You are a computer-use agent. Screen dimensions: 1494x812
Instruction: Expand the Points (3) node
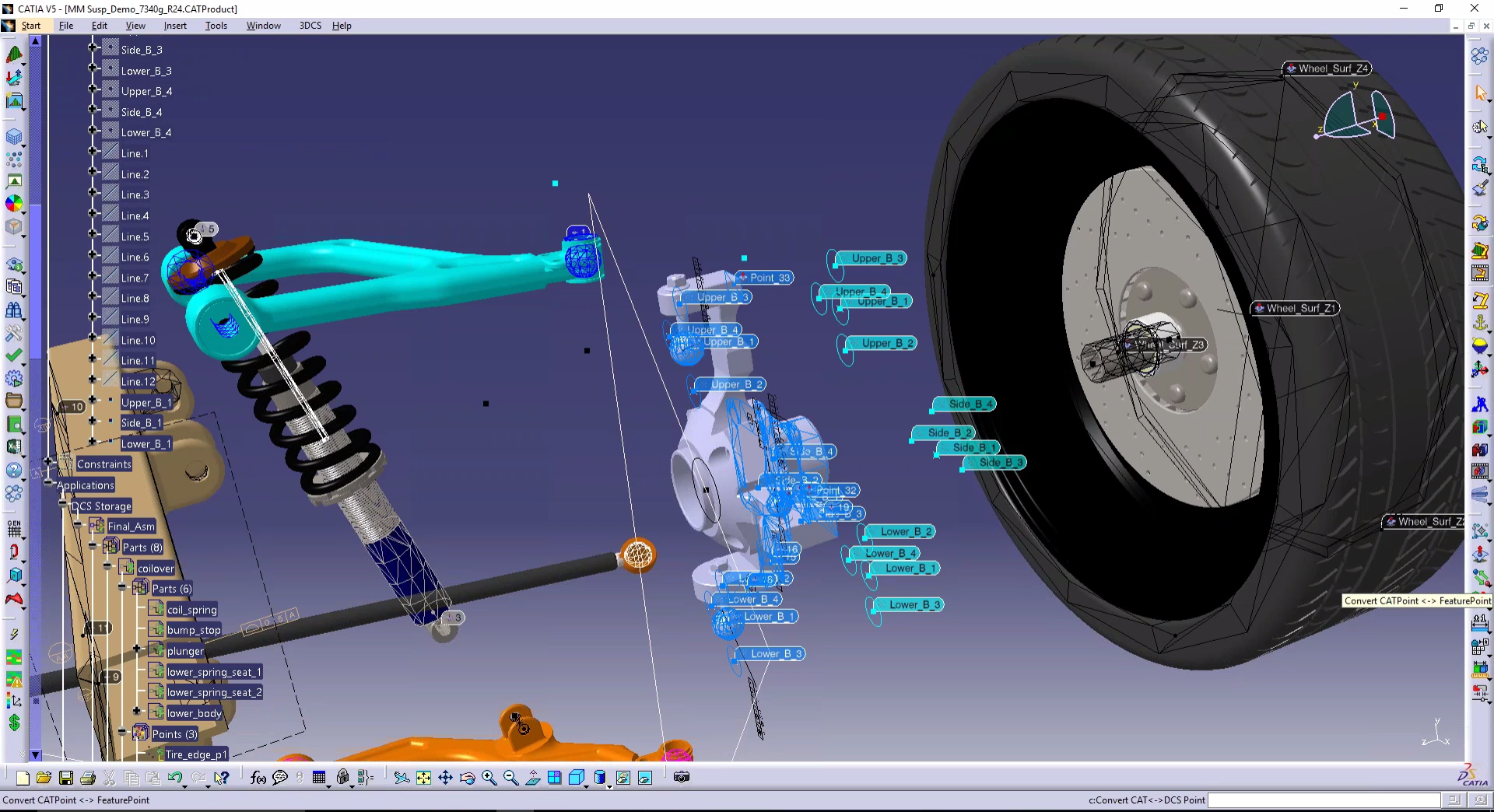(122, 731)
